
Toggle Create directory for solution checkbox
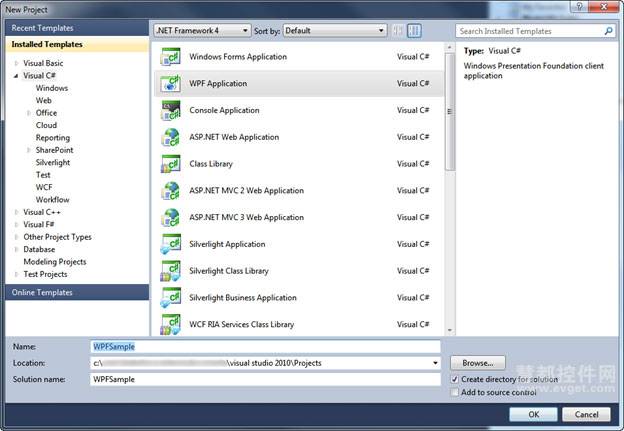[x=454, y=379]
